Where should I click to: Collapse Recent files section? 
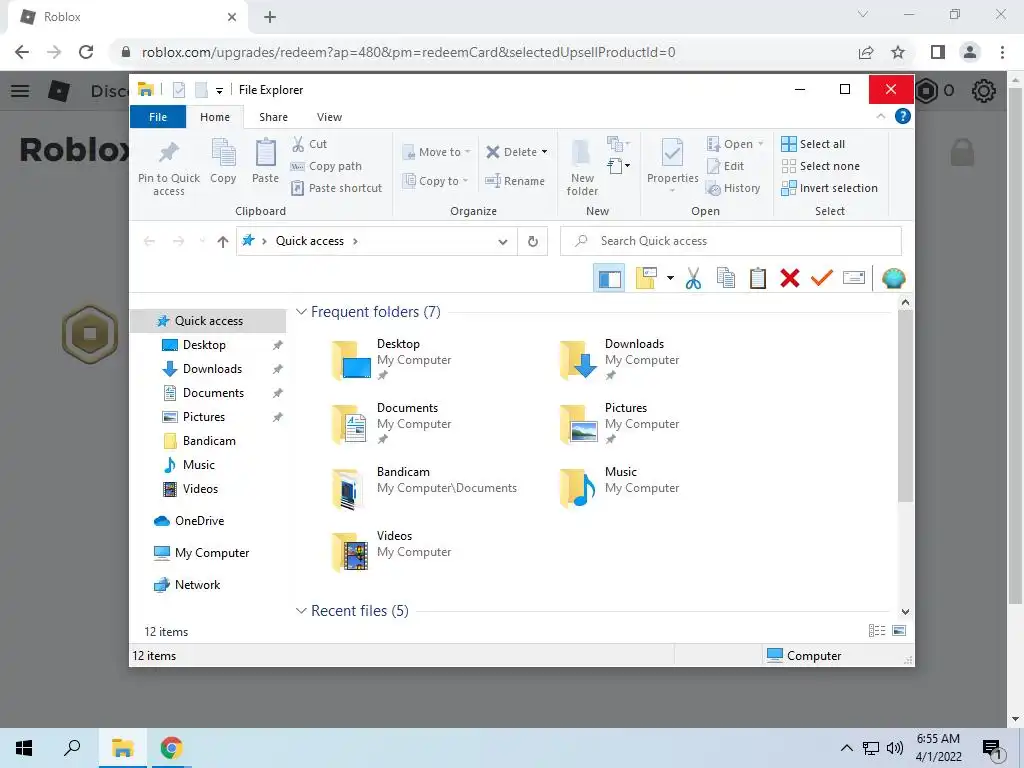[301, 611]
